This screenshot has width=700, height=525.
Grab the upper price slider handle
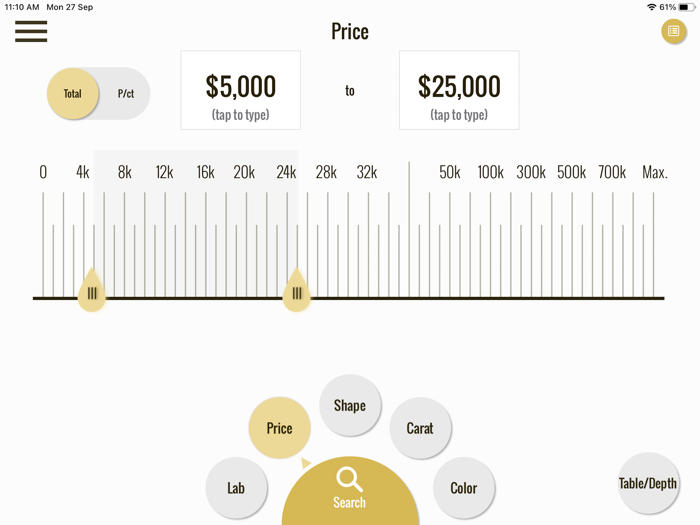[297, 292]
